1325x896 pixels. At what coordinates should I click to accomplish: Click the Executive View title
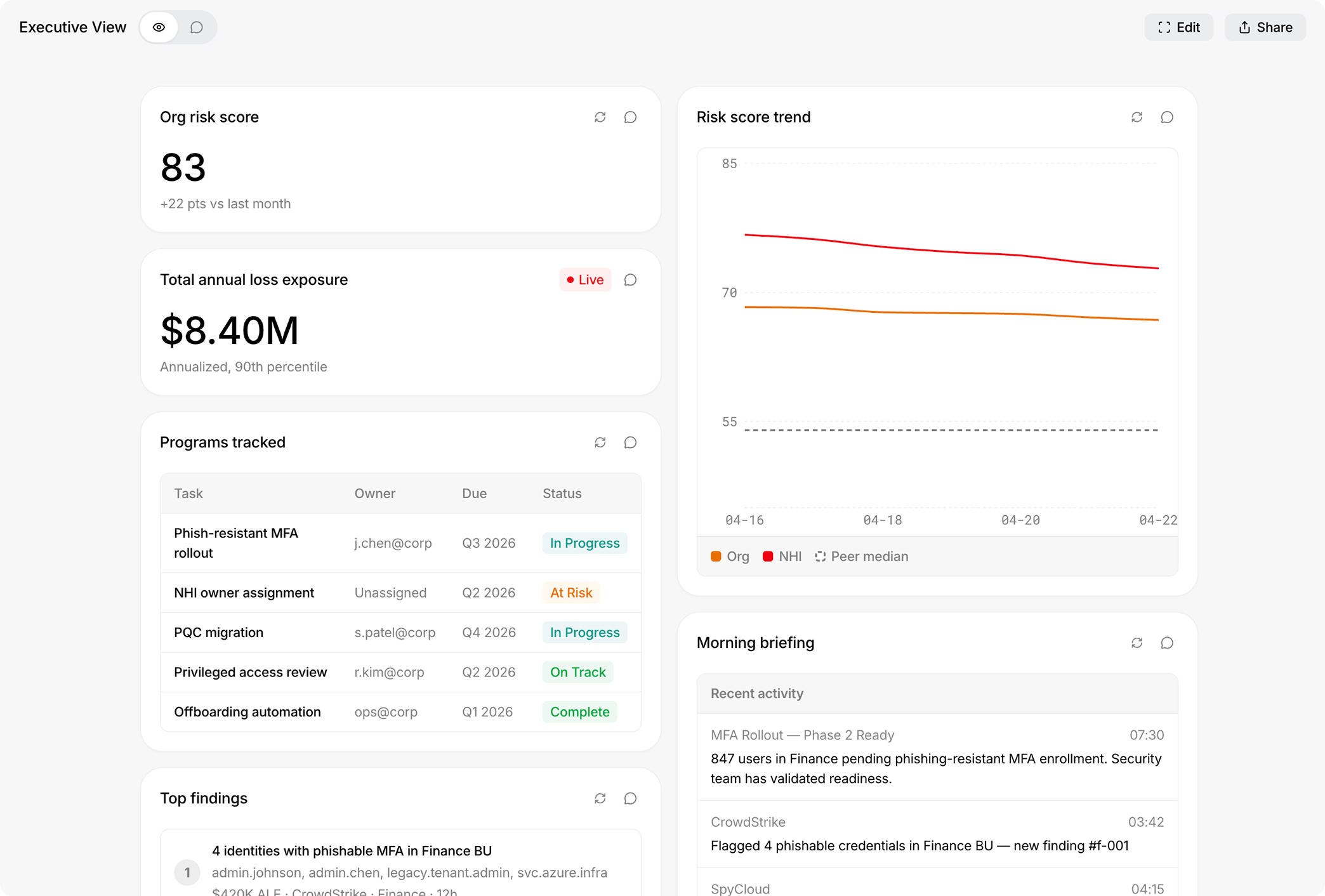tap(73, 27)
